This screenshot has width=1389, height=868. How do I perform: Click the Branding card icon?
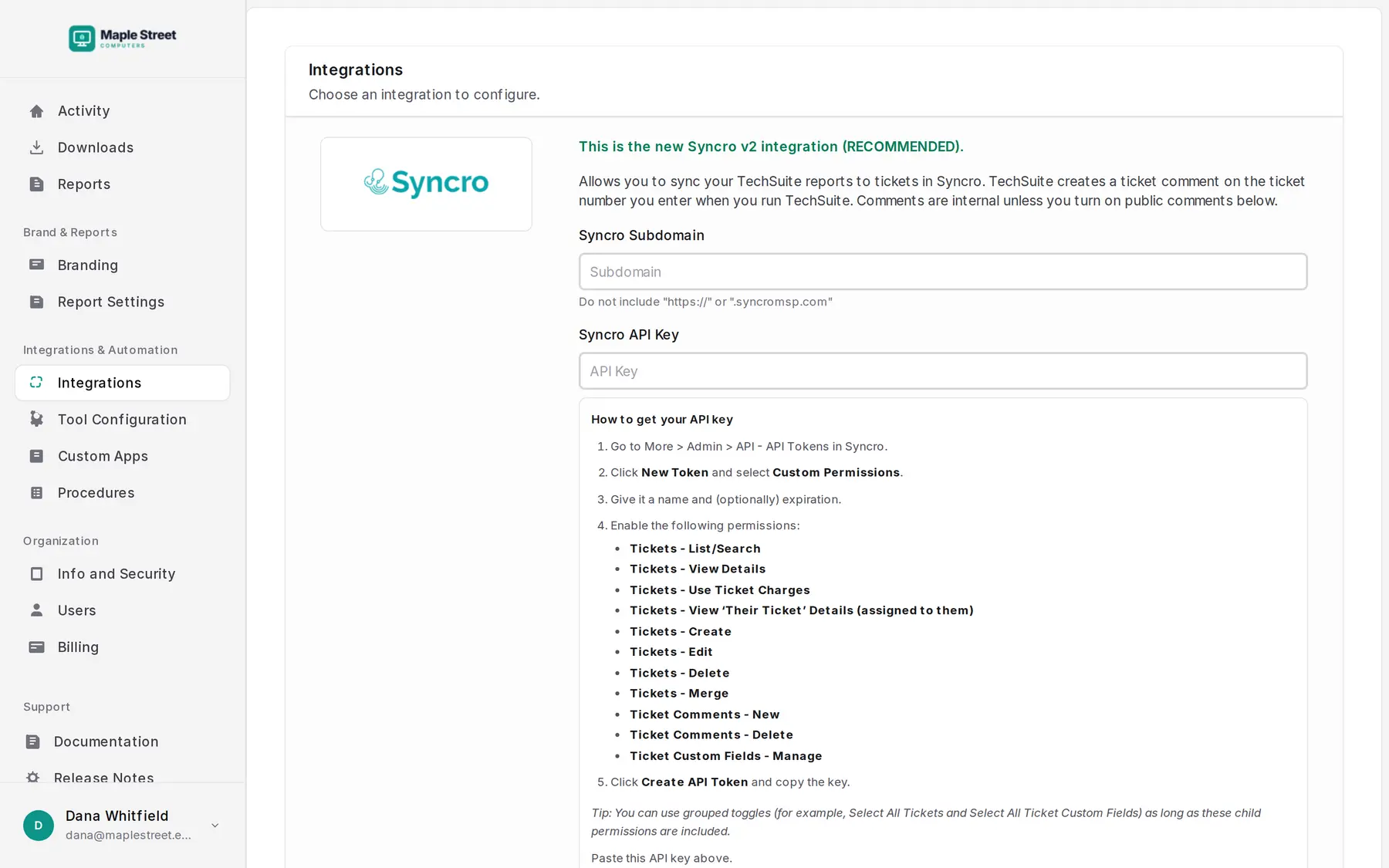pos(36,265)
